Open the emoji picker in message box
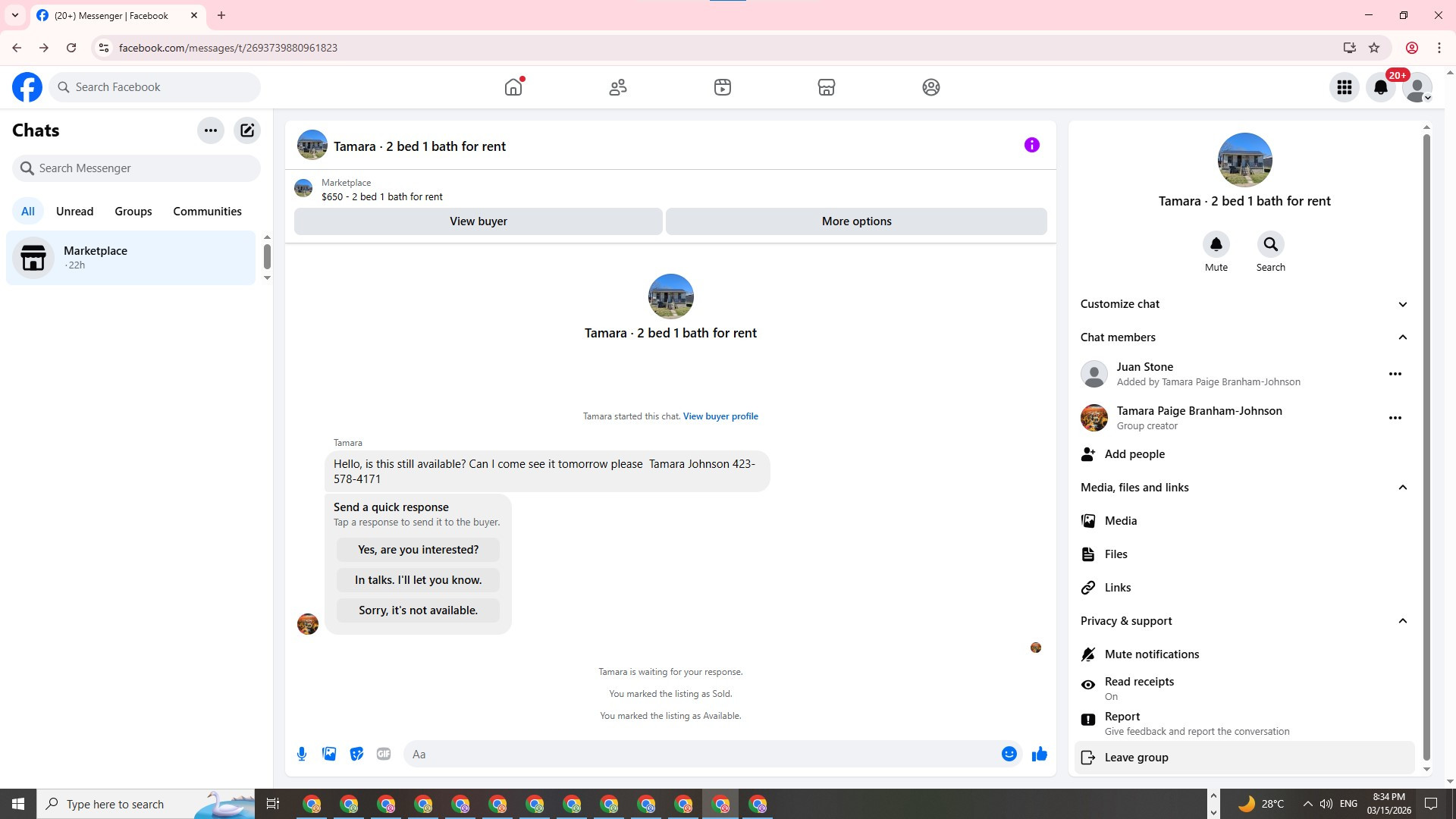The image size is (1456, 819). (x=1009, y=754)
